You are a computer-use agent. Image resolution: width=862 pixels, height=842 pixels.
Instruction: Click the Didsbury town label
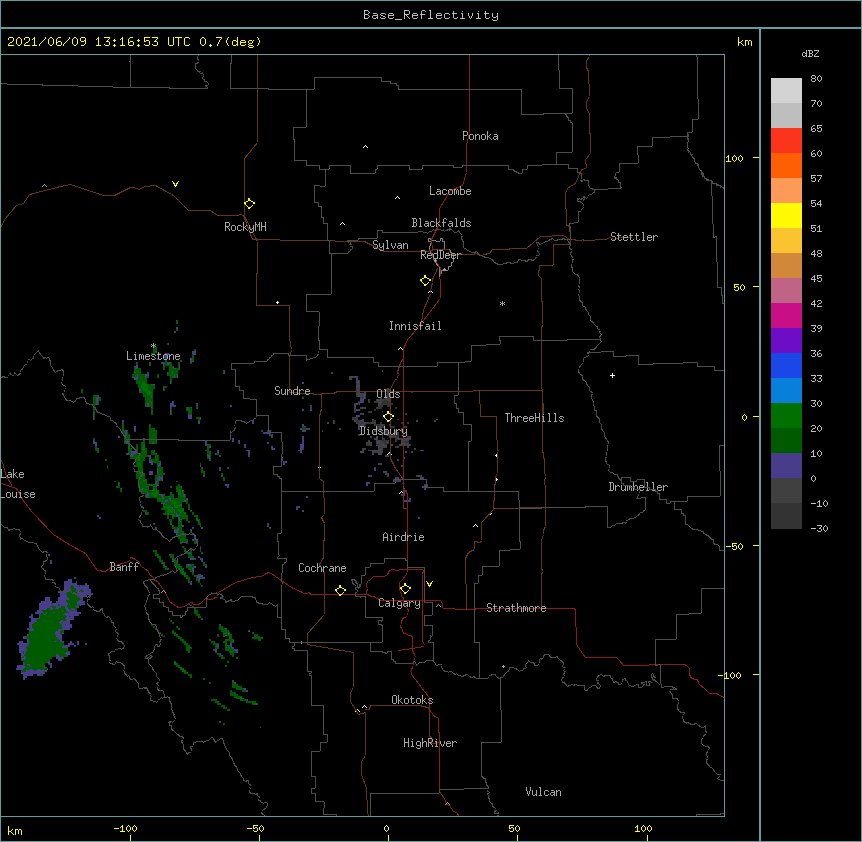(x=383, y=431)
